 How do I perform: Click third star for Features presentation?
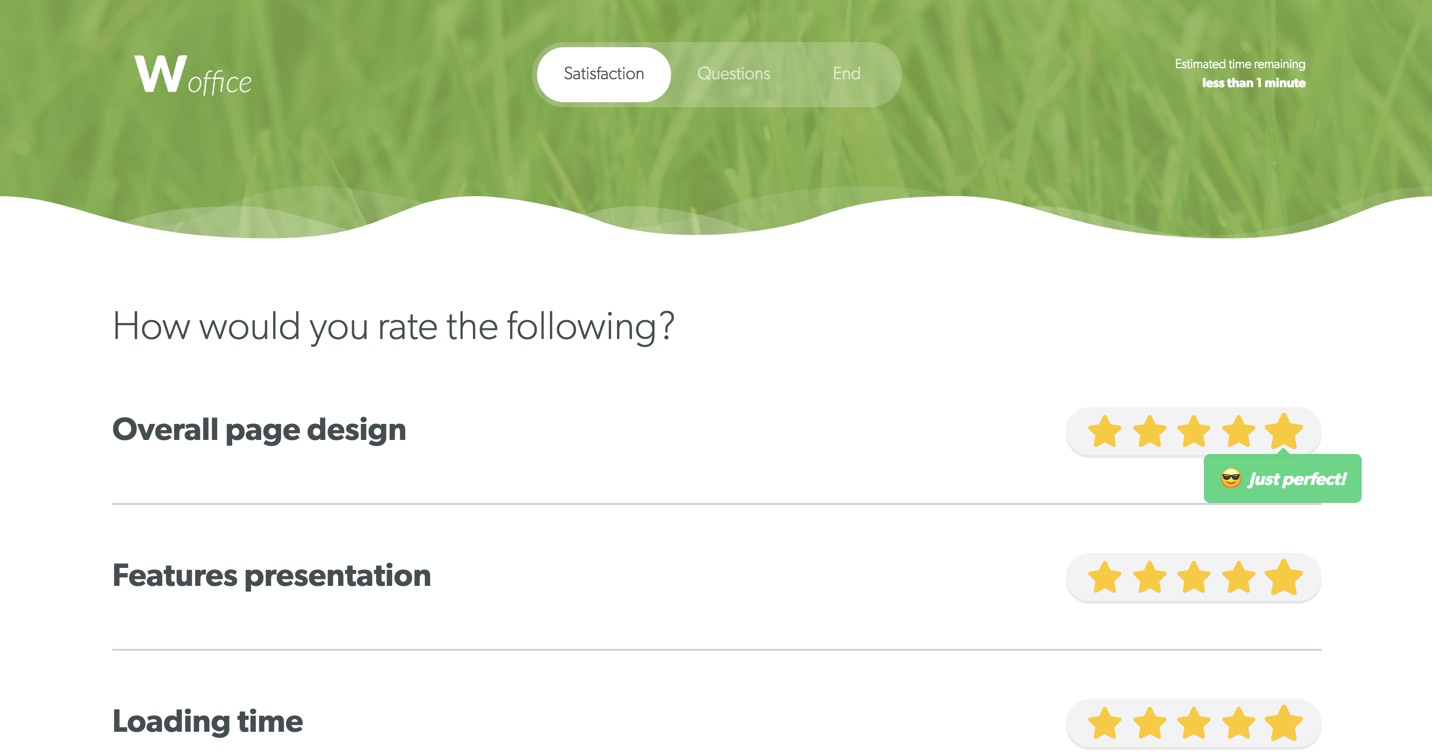pyautogui.click(x=1194, y=578)
